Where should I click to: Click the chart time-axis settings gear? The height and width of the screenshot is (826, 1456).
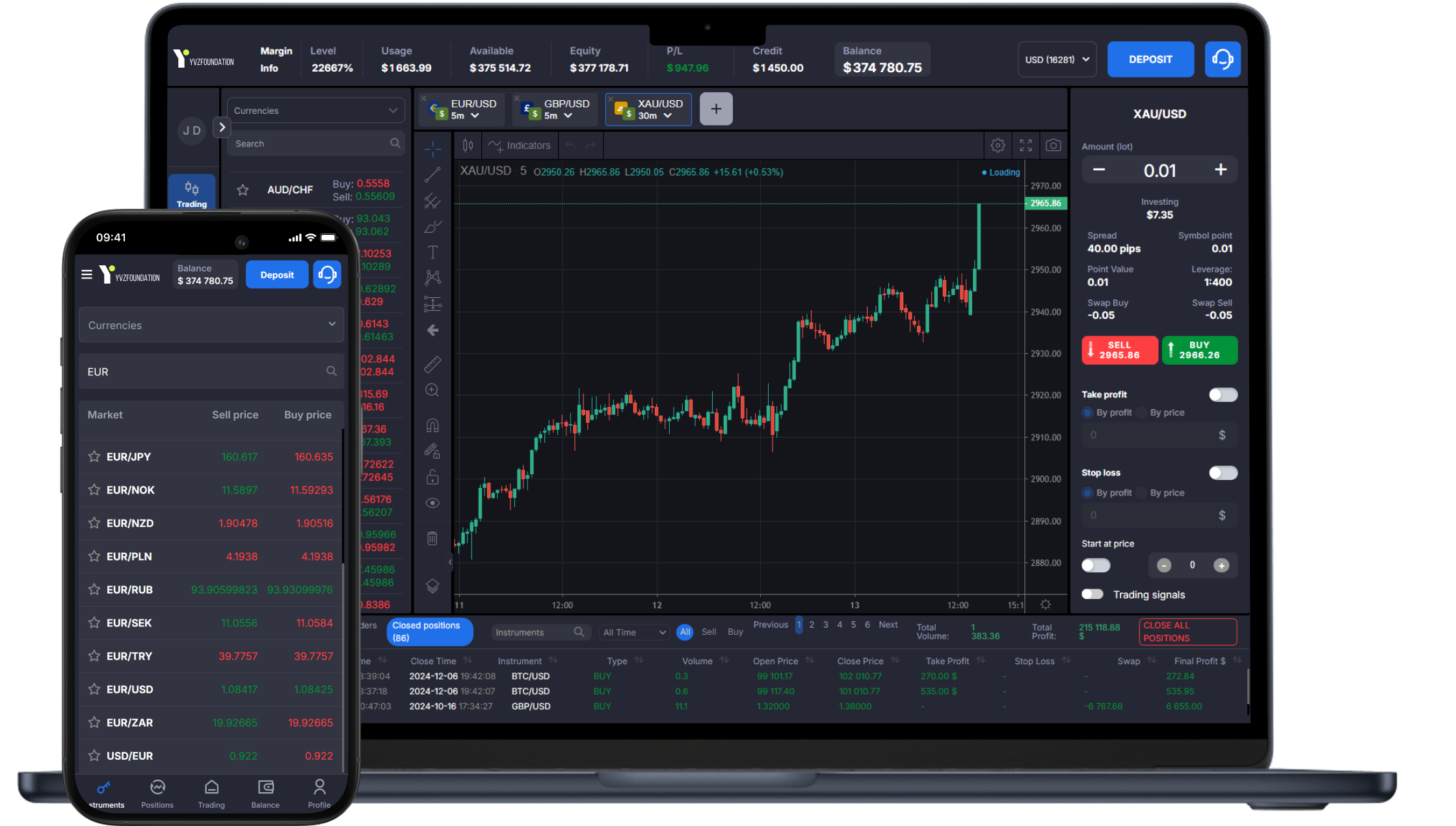1046,604
